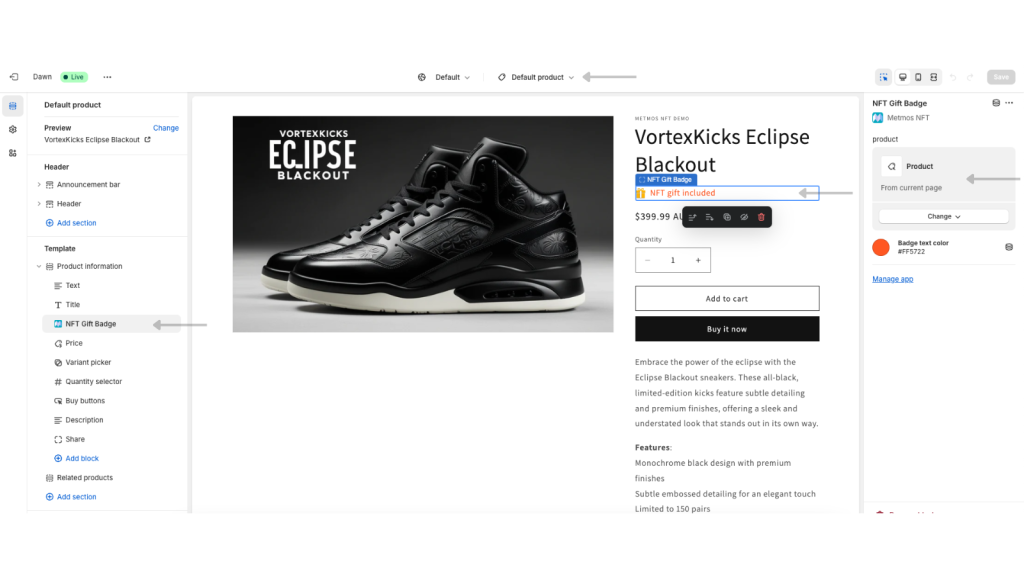
Task: Switch to mobile preview icon
Action: 918,77
